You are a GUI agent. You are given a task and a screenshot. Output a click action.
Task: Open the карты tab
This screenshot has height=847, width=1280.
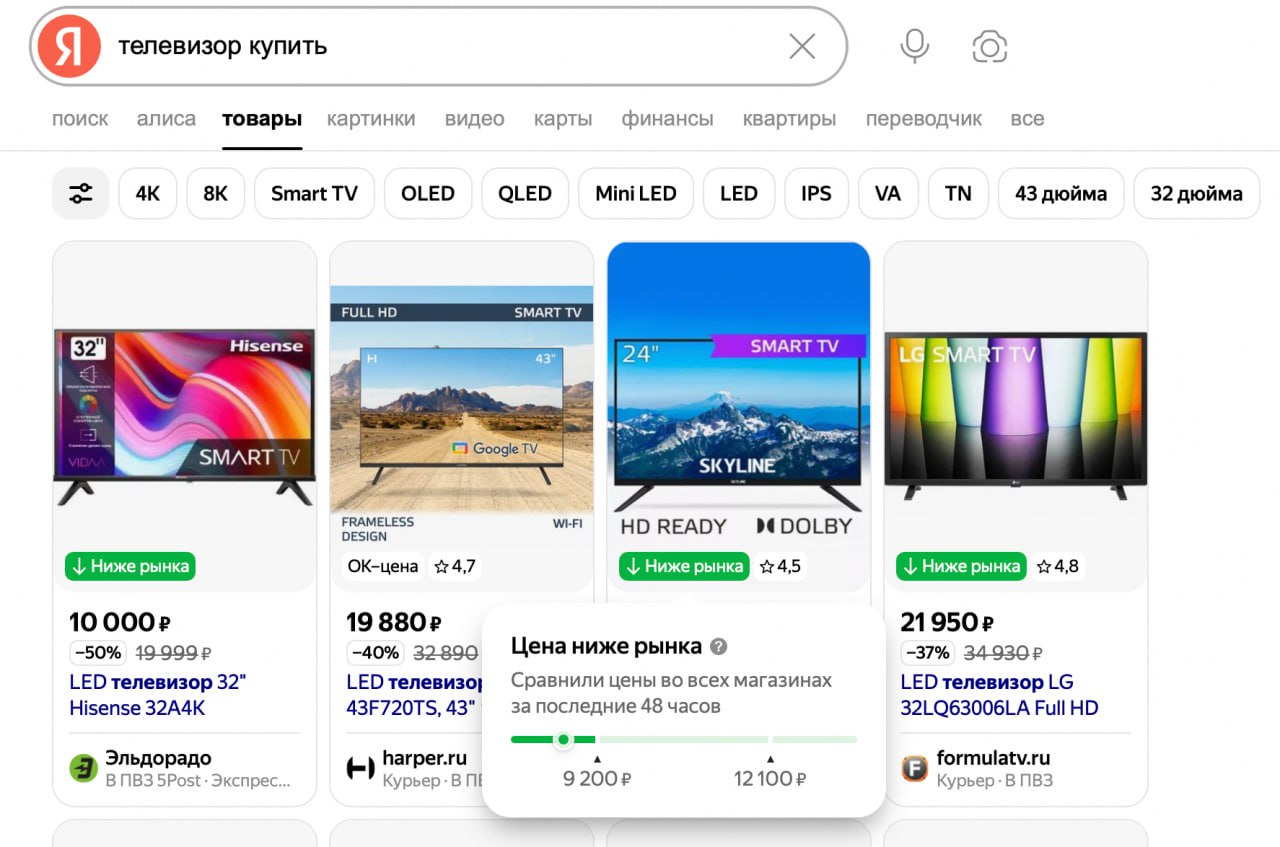[563, 119]
